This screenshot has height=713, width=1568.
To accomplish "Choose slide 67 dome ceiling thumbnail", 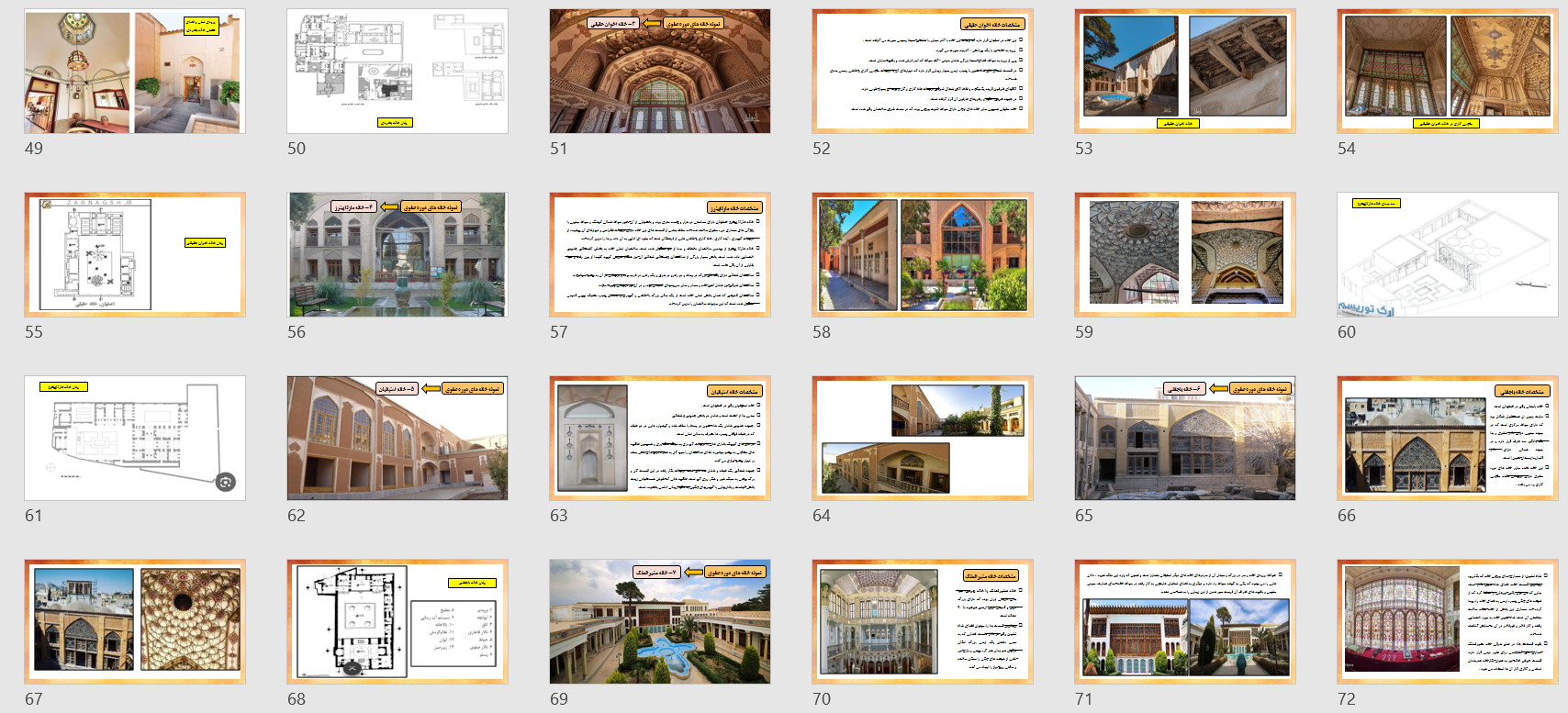I will pyautogui.click(x=135, y=622).
